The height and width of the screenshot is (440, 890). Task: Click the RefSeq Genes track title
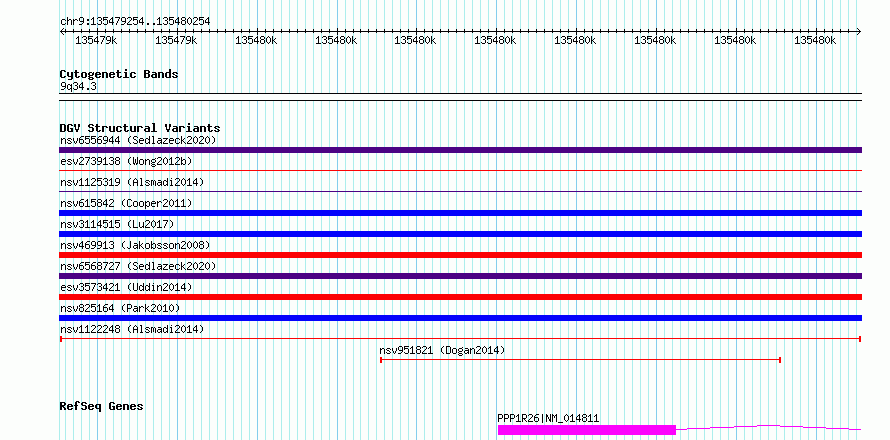102,407
